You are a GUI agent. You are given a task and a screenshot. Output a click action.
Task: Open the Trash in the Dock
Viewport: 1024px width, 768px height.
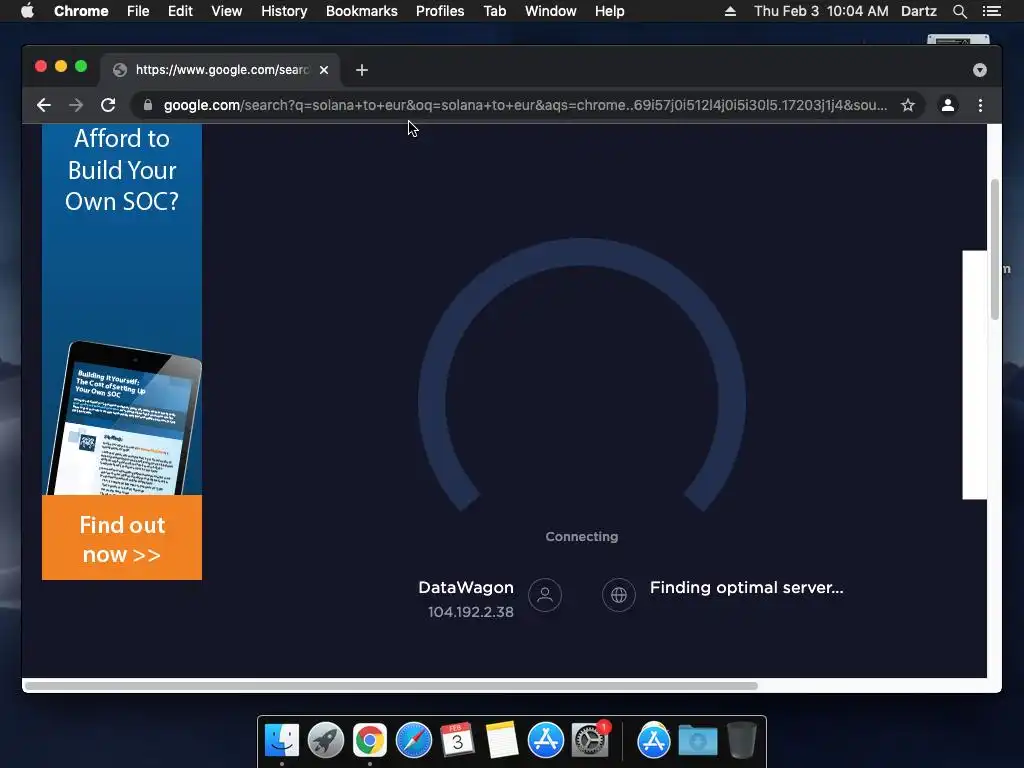click(x=741, y=740)
